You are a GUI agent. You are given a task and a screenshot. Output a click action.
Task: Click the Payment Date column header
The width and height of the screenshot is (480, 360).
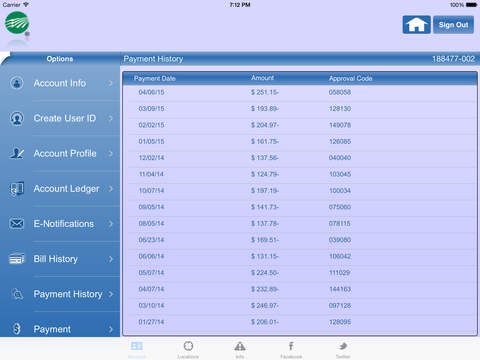pyautogui.click(x=155, y=78)
